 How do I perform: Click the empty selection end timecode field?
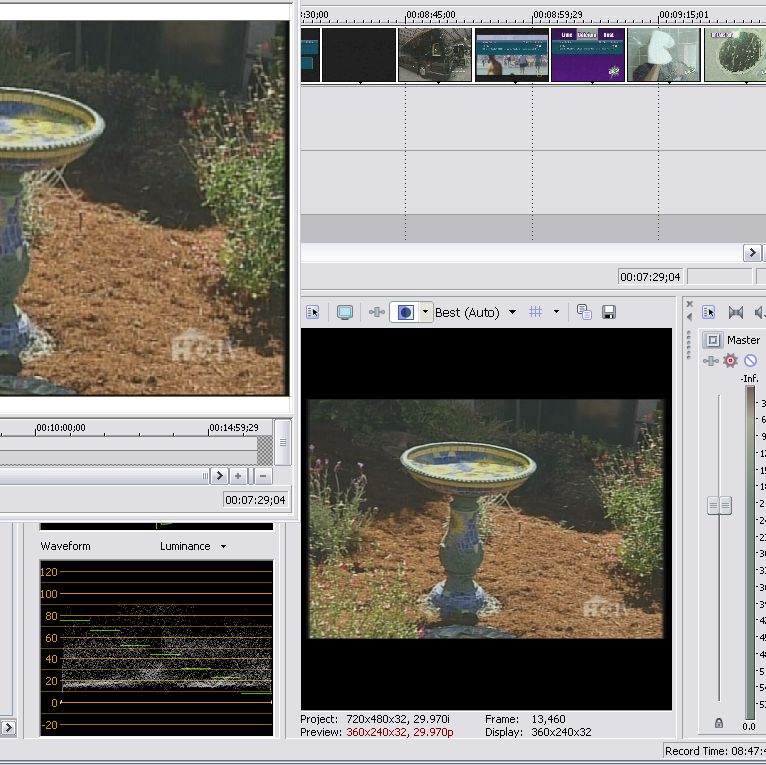click(719, 276)
